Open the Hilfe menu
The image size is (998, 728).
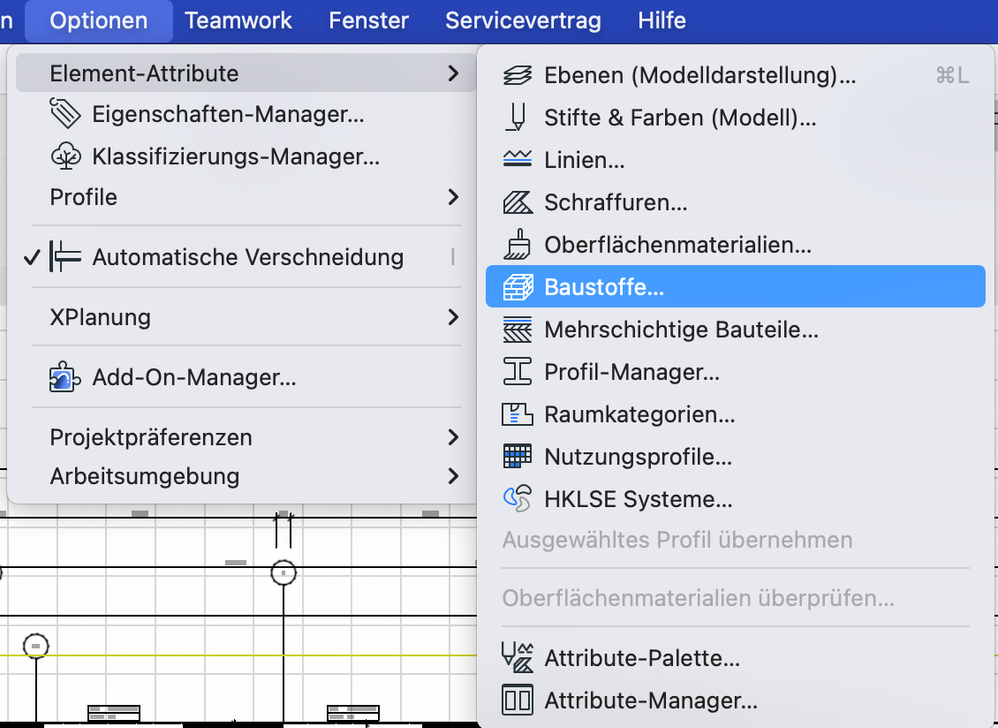click(x=661, y=20)
